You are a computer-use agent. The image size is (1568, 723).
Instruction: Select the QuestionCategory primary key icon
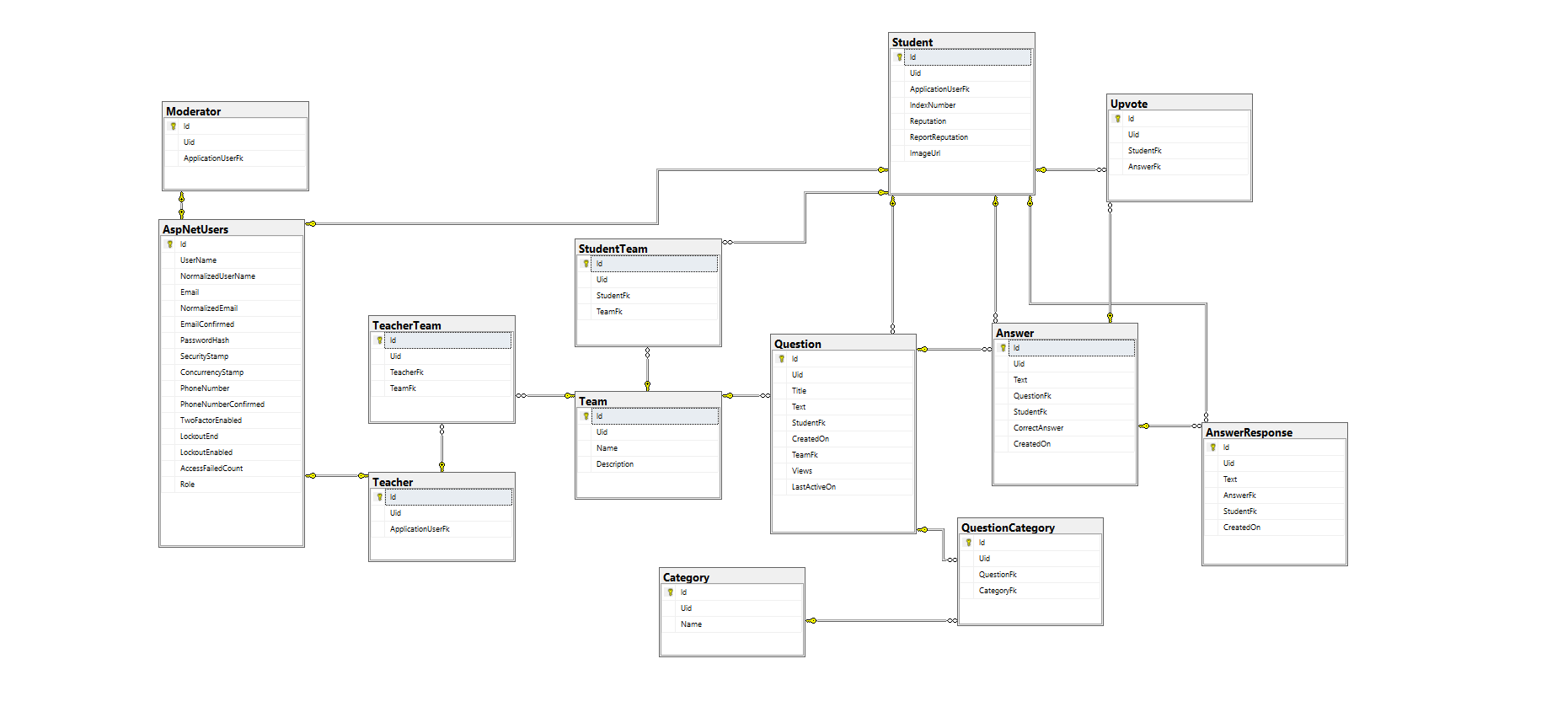click(x=968, y=543)
